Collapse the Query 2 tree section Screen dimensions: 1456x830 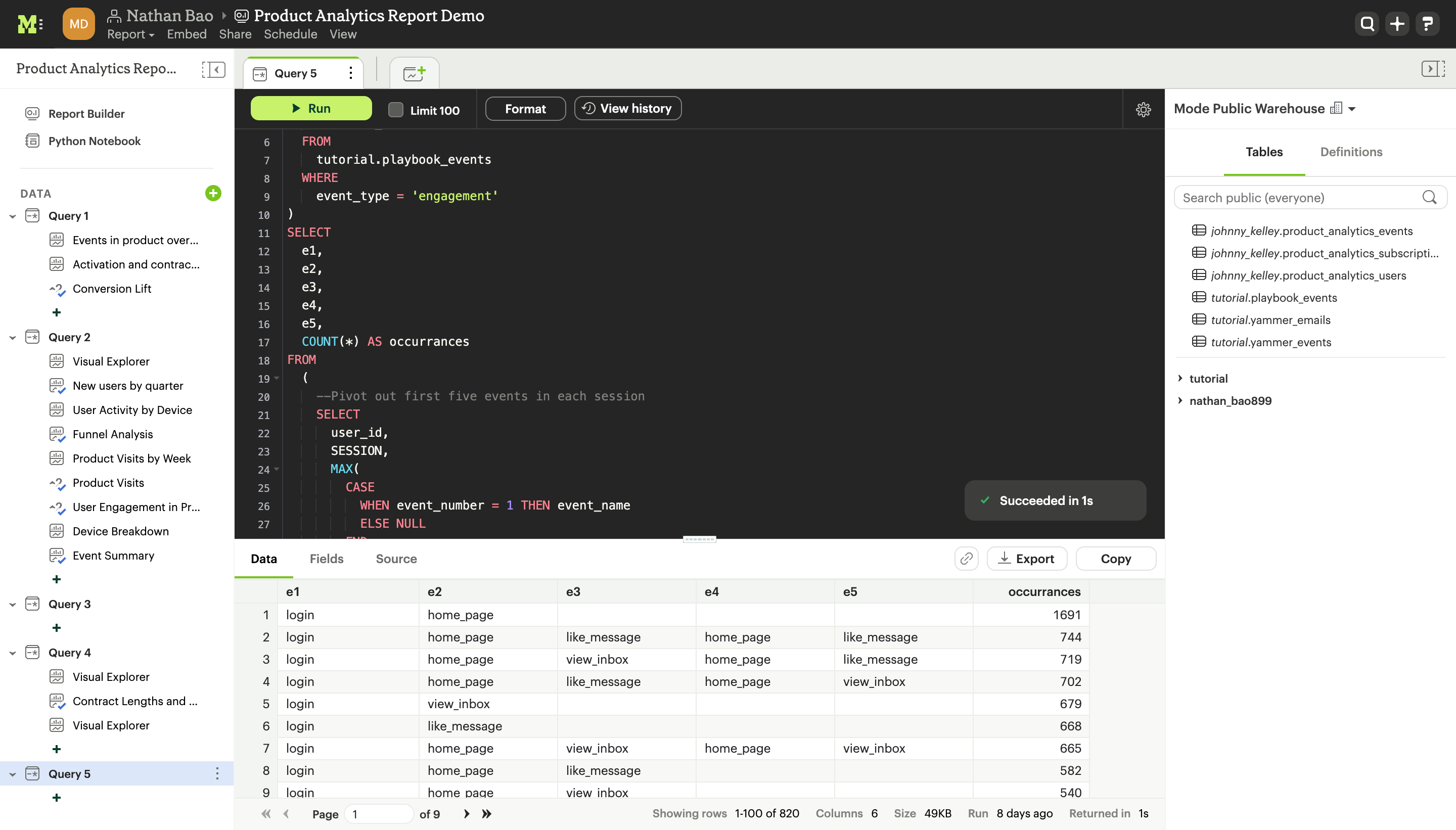pos(13,338)
